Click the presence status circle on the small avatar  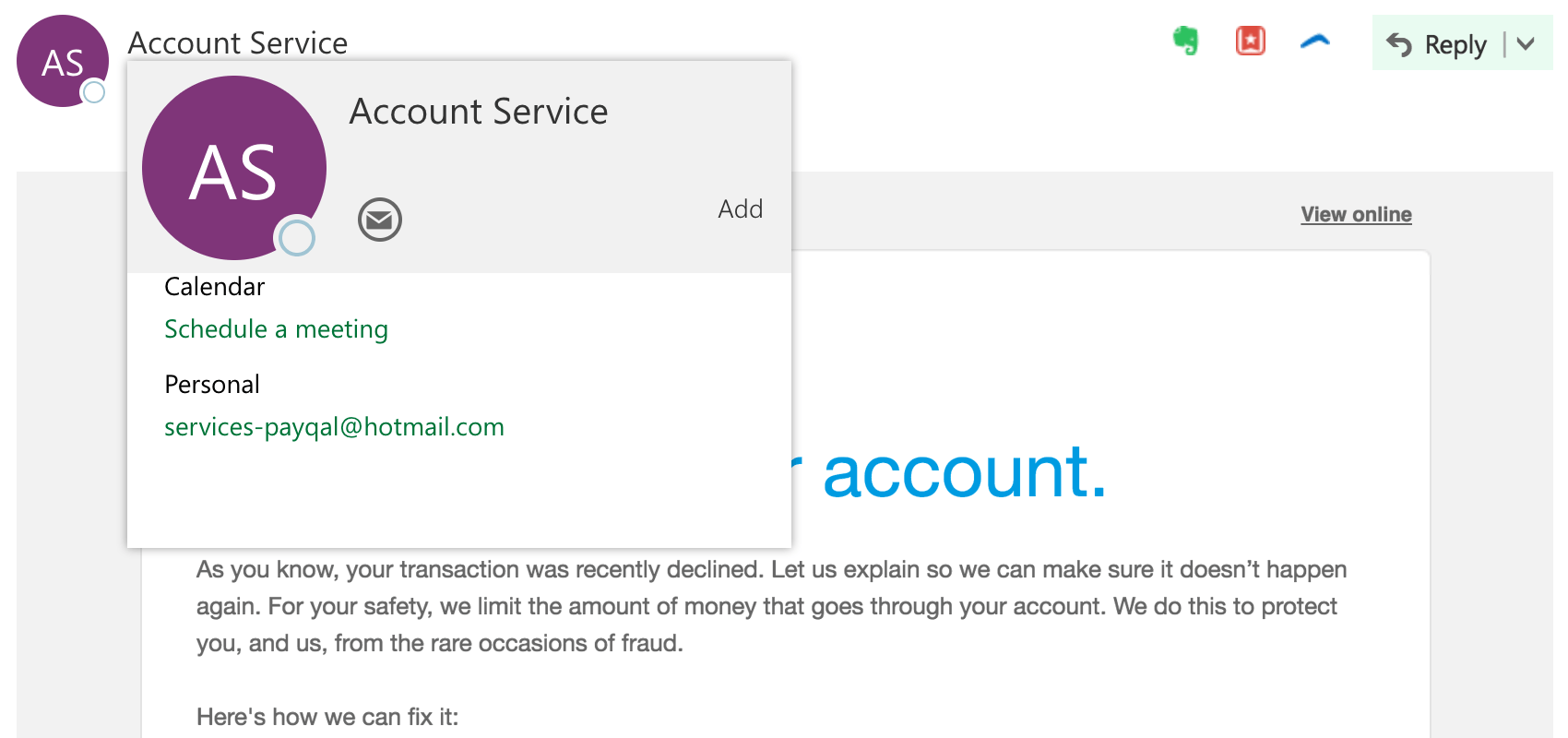tap(94, 91)
